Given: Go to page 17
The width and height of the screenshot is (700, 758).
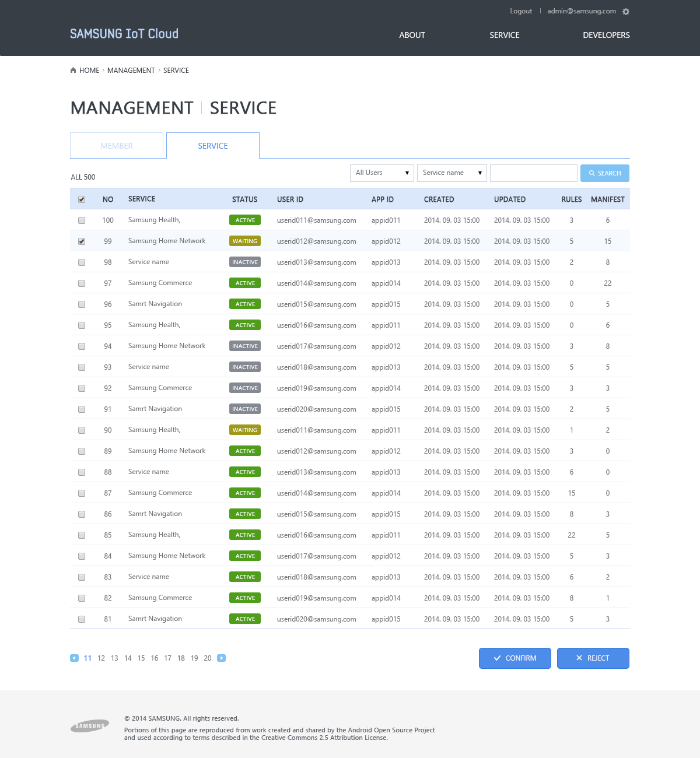Looking at the screenshot, I should coord(168,658).
